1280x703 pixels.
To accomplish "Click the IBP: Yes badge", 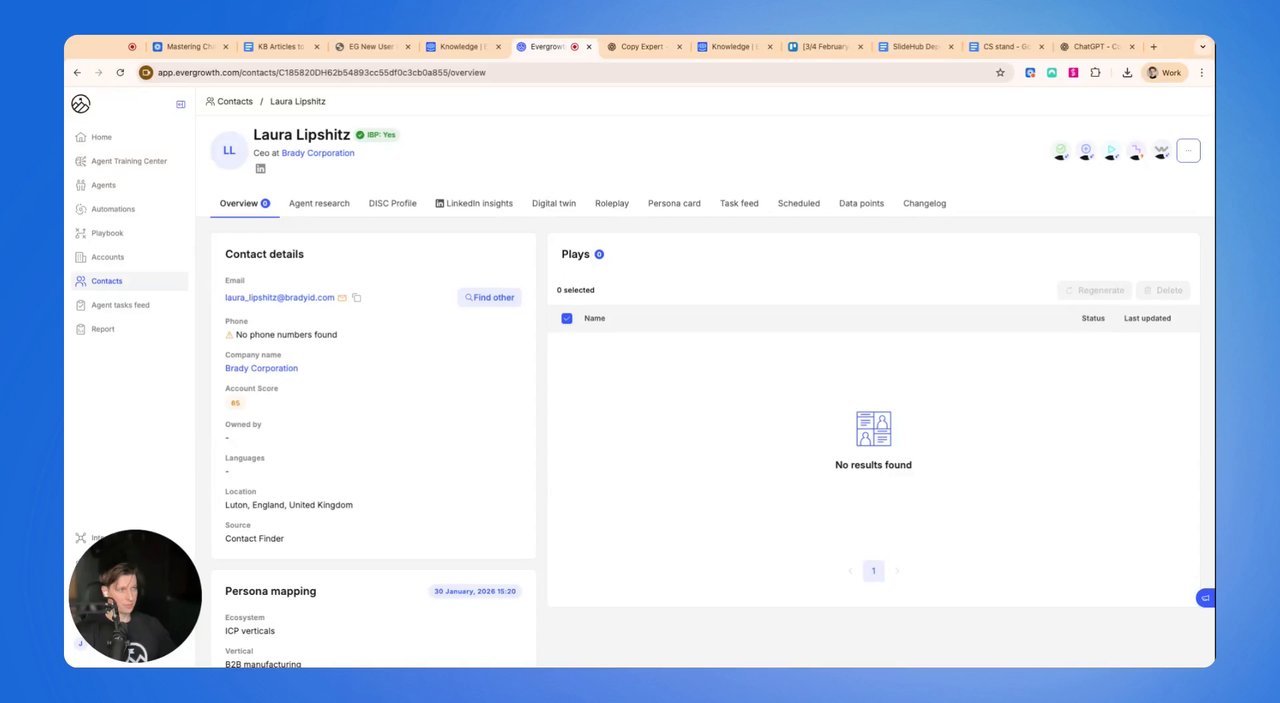I will (378, 135).
